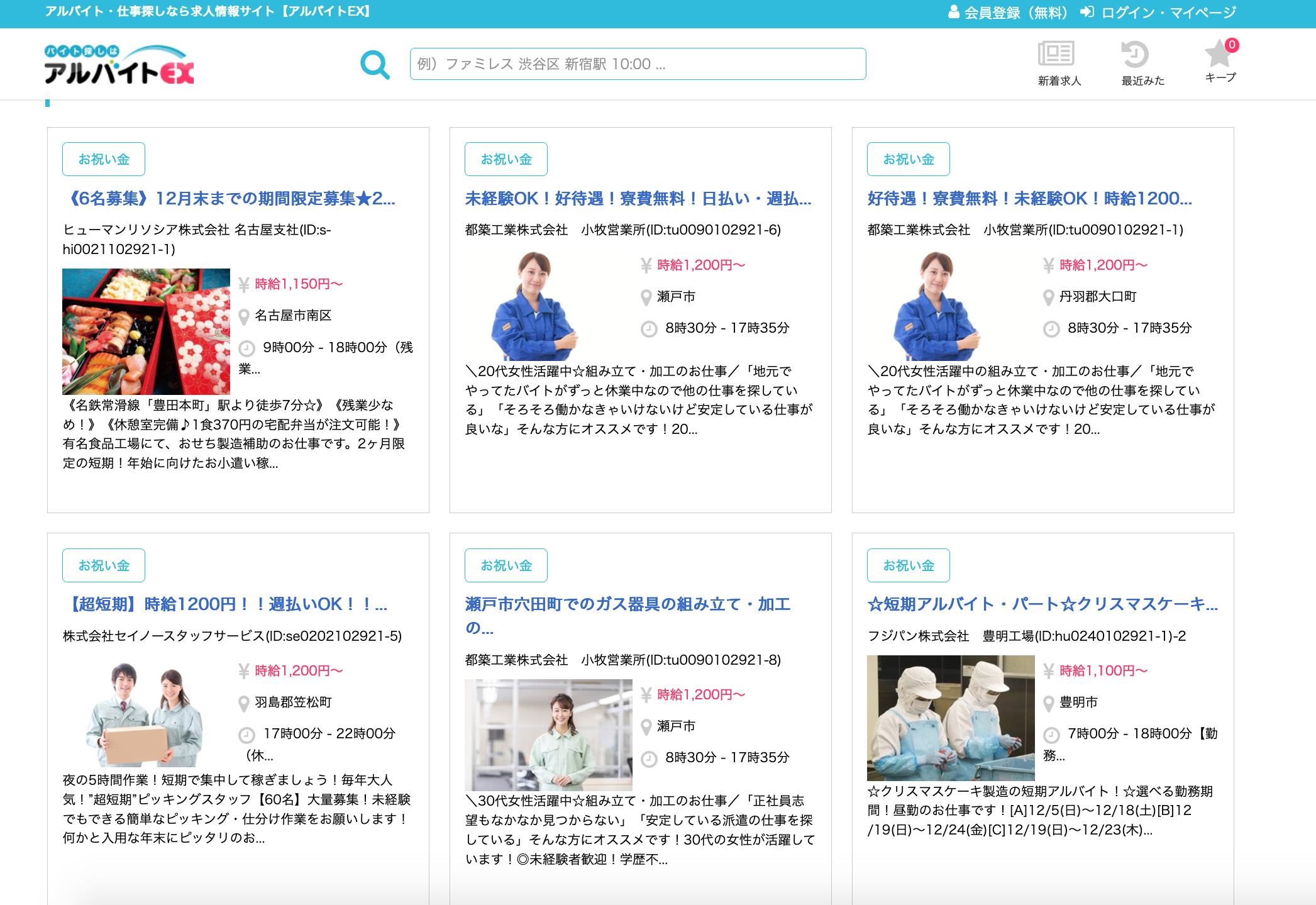Click ヒューマンリソシア株式会社 名古屋支社 company name
Viewport: 1316px width, 905px height.
pyautogui.click(x=197, y=240)
